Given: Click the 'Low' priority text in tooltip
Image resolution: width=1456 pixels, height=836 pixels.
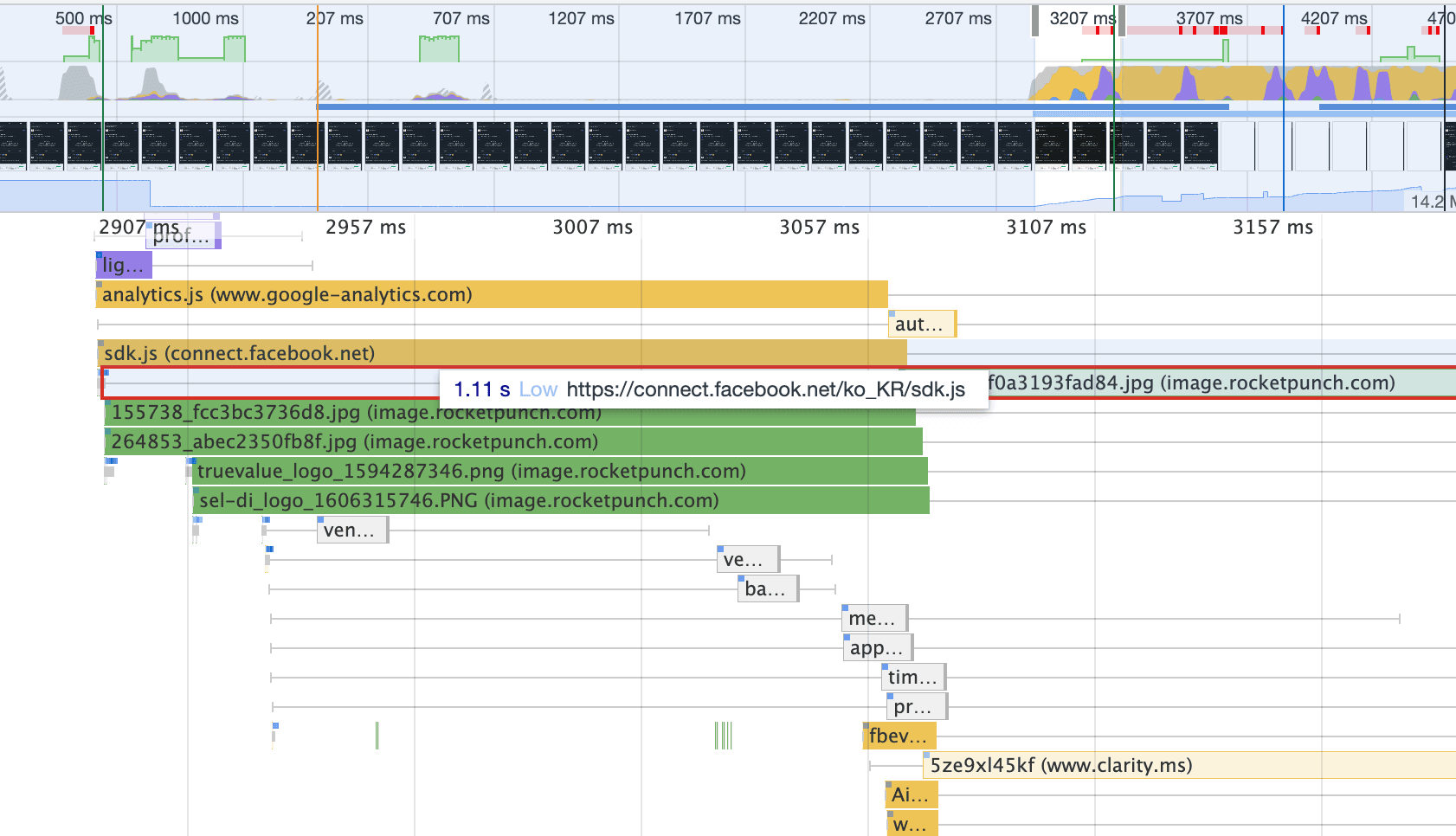Looking at the screenshot, I should coord(538,389).
